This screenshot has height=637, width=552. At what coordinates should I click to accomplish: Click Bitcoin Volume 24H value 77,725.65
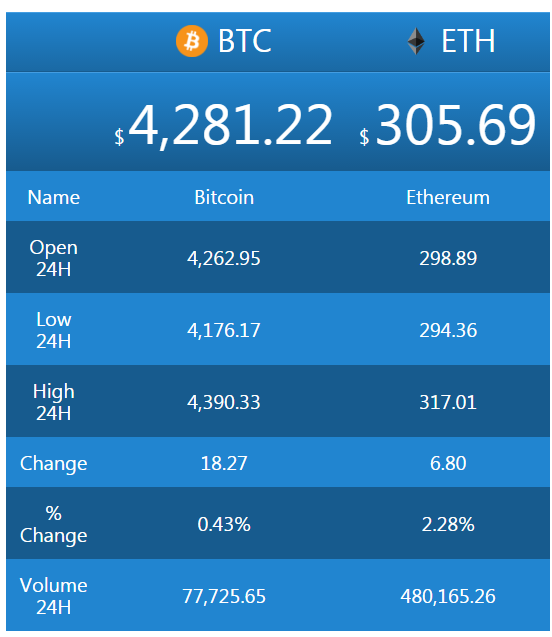(x=224, y=596)
